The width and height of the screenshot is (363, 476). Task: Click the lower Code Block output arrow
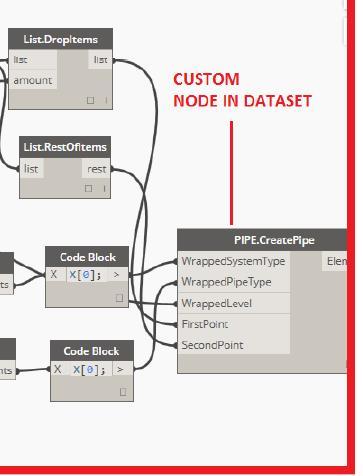coord(121,369)
